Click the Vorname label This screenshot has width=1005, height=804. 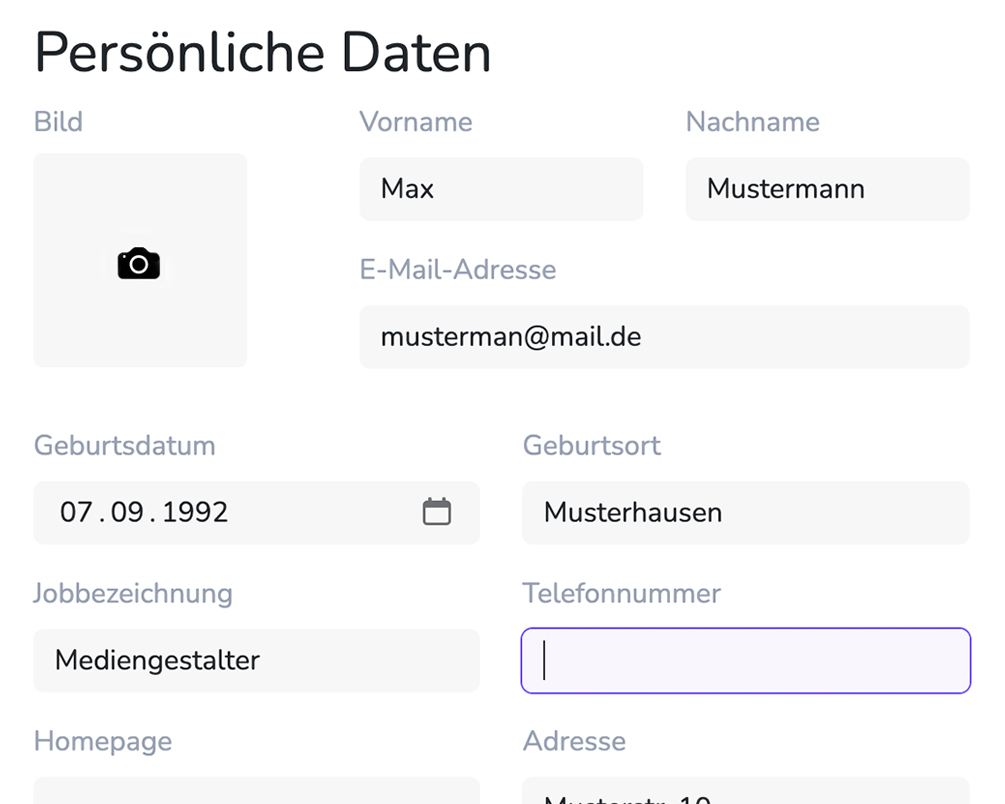pos(416,122)
